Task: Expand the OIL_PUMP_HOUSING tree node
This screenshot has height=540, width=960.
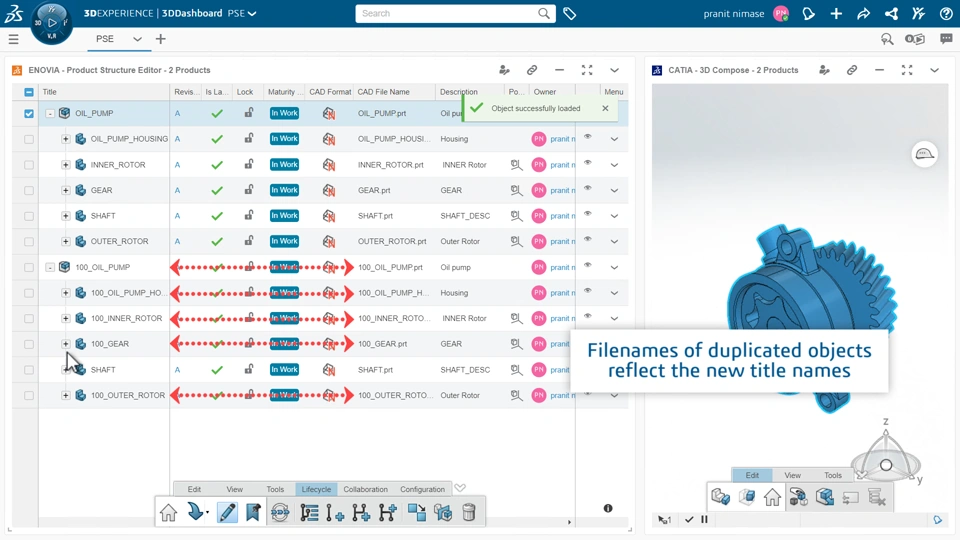Action: point(66,139)
